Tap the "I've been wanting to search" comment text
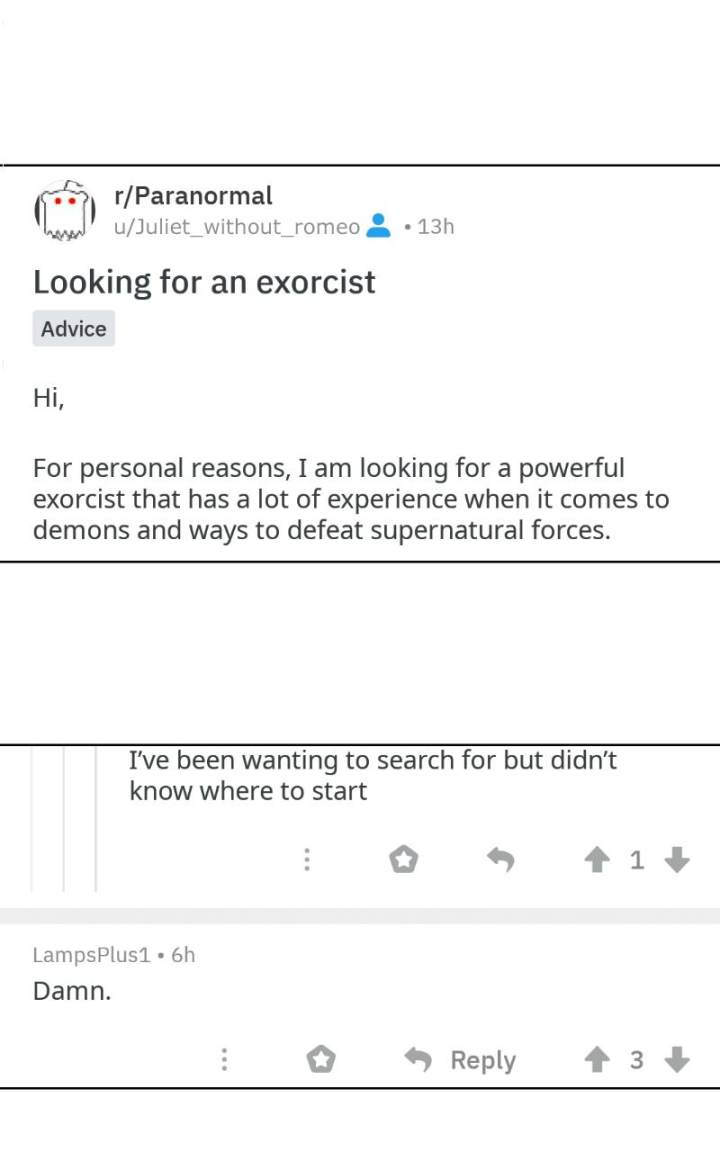This screenshot has height=1152, width=720. [372, 776]
